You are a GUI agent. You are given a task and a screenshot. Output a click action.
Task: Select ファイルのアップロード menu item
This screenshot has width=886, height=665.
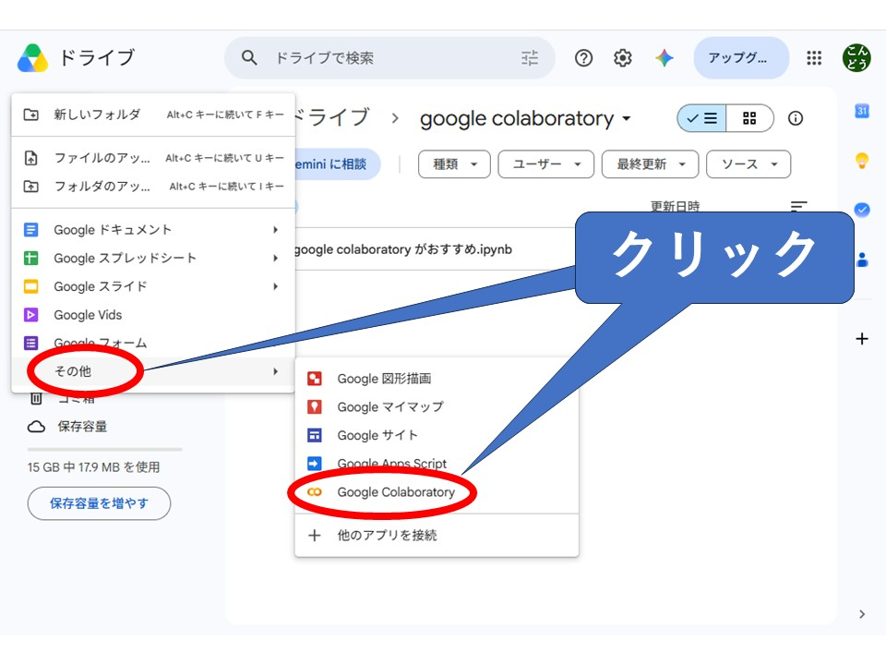(x=153, y=158)
